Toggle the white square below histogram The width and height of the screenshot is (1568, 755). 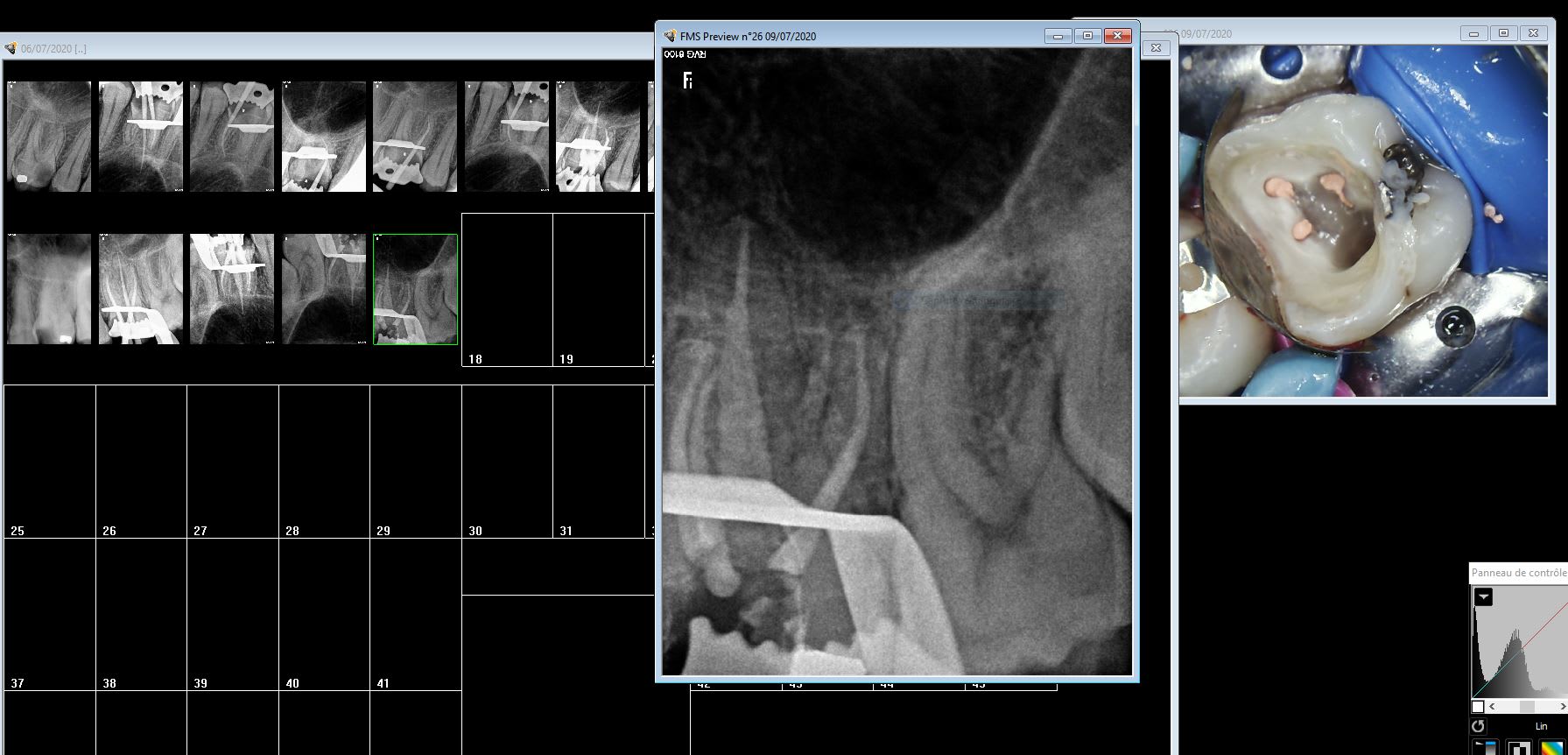1478,707
